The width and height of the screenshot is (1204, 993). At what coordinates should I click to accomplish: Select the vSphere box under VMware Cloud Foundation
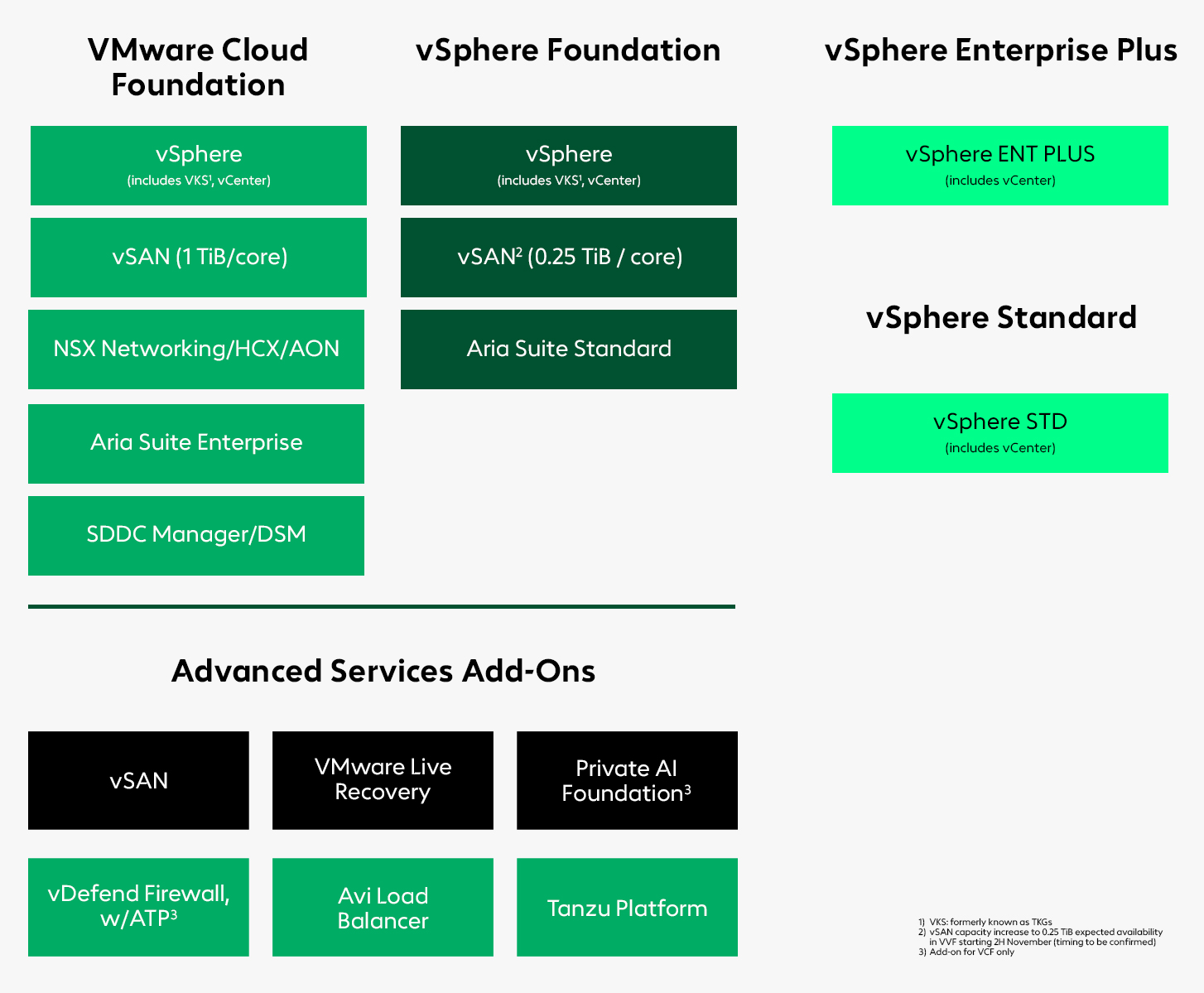199,166
